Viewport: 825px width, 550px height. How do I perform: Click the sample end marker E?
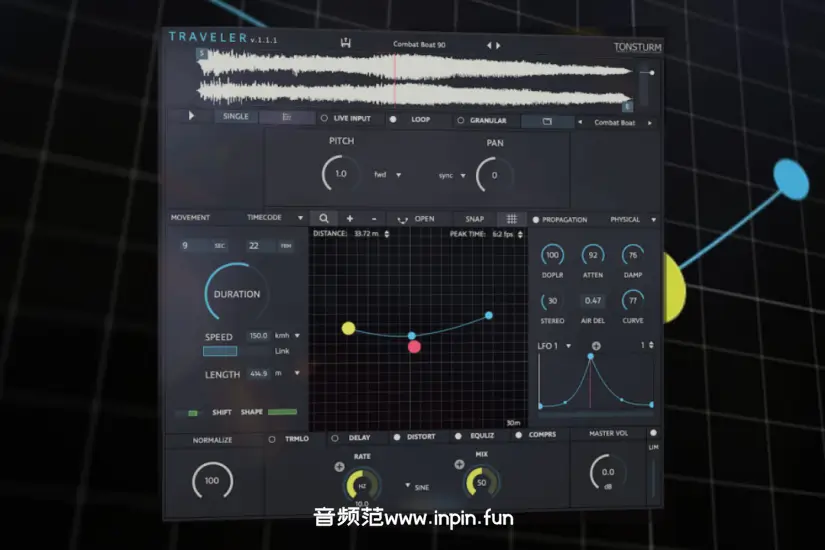point(627,106)
